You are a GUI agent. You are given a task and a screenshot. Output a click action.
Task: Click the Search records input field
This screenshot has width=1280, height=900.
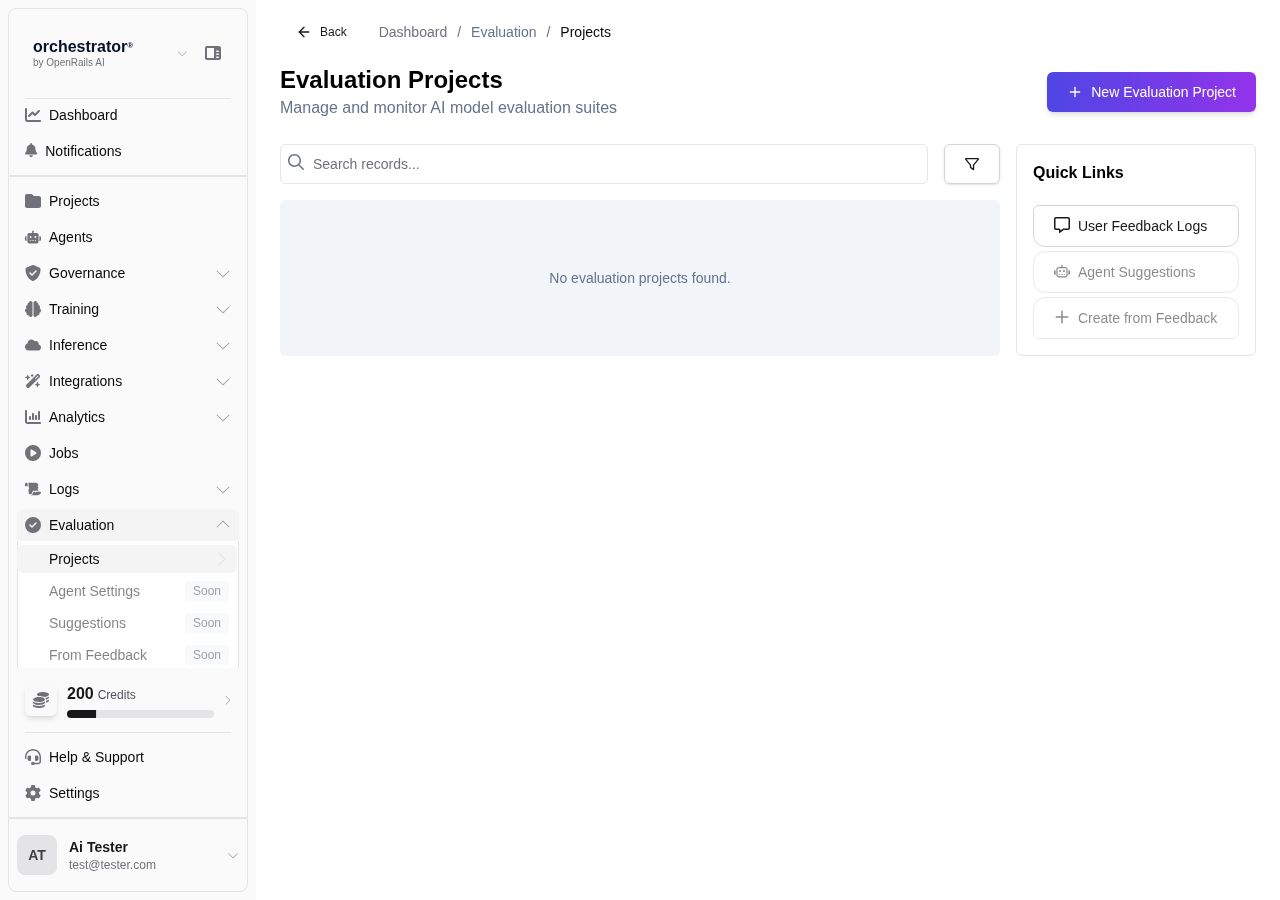click(604, 163)
